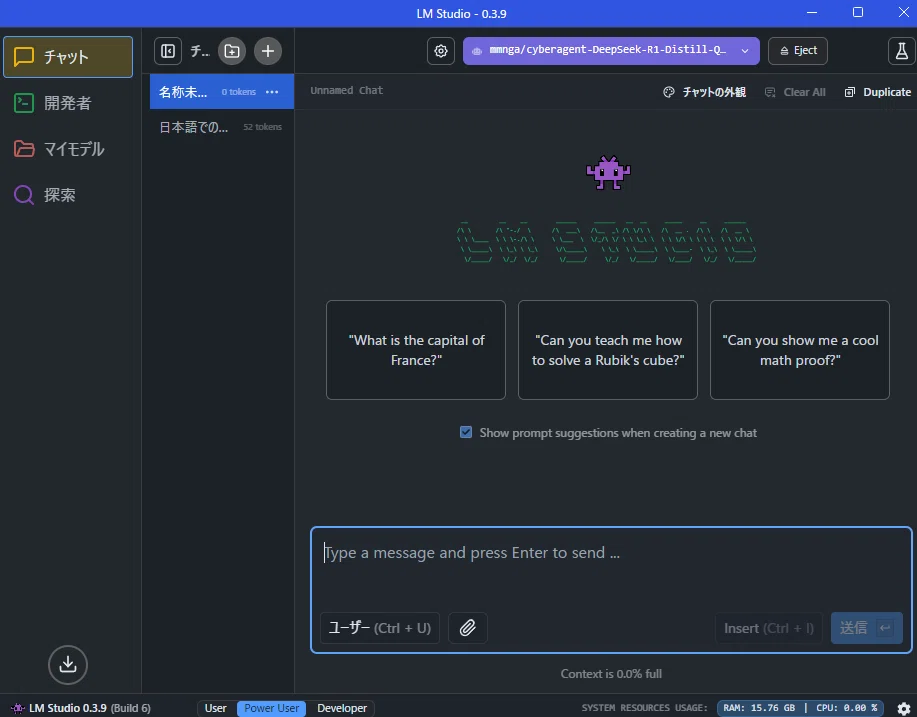Send message with 送信 button
This screenshot has width=917, height=717.
click(867, 628)
